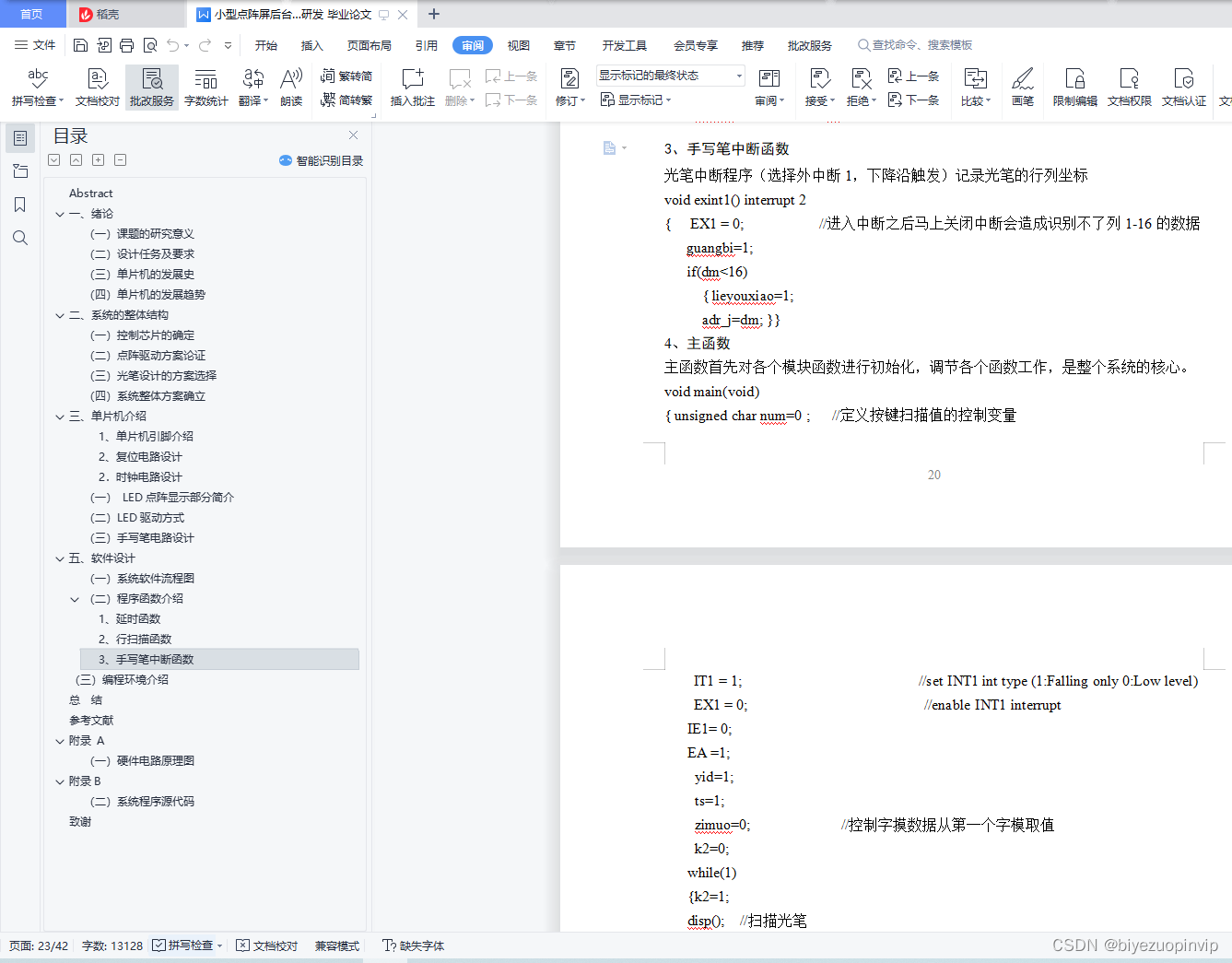Image resolution: width=1232 pixels, height=963 pixels.
Task: Switch to the 页面布局 ribbon tab
Action: [370, 45]
